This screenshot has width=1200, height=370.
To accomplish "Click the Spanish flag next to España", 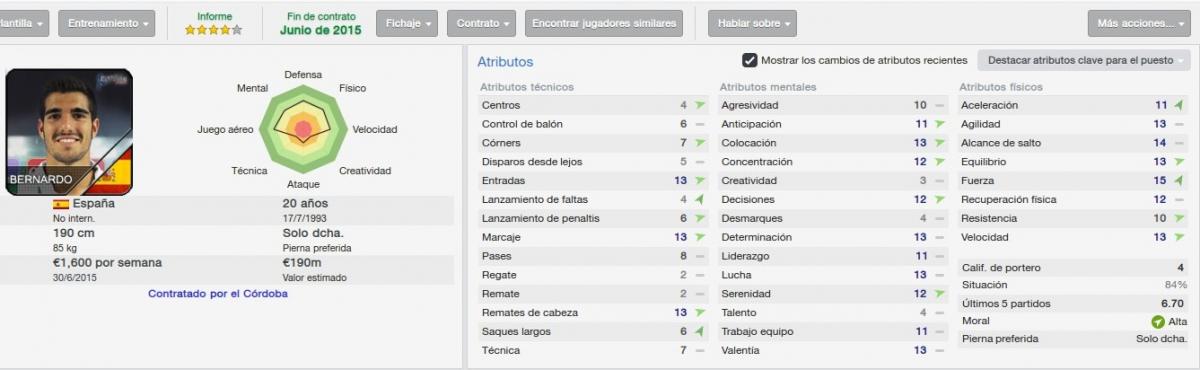I will click(x=60, y=204).
